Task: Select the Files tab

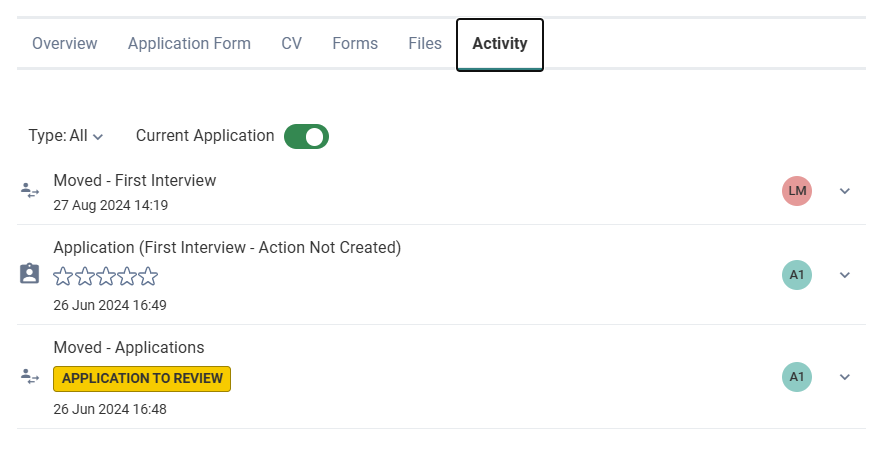Action: (x=425, y=44)
